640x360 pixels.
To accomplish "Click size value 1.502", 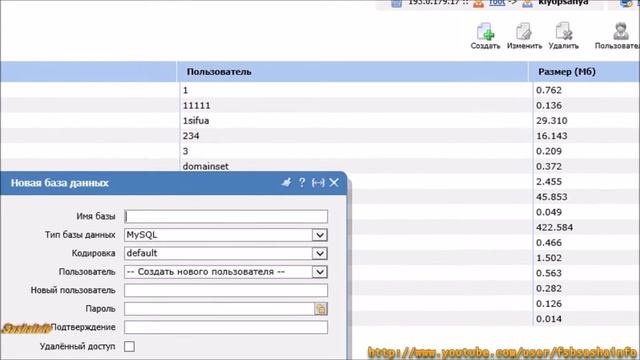I will click(549, 258).
